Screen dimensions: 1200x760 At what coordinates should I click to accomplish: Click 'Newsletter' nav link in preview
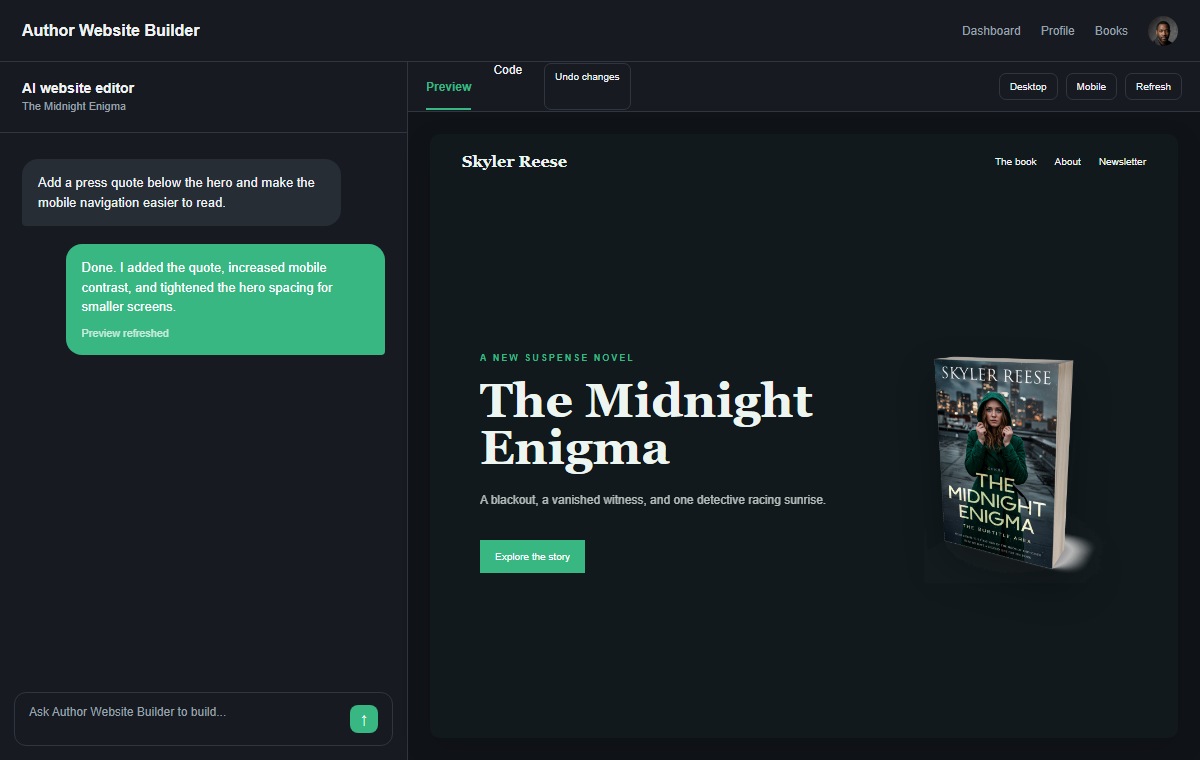1122,162
